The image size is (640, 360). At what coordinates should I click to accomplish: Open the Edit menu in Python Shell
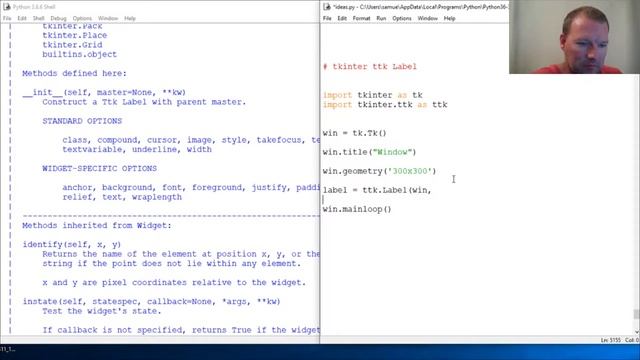(x=22, y=18)
